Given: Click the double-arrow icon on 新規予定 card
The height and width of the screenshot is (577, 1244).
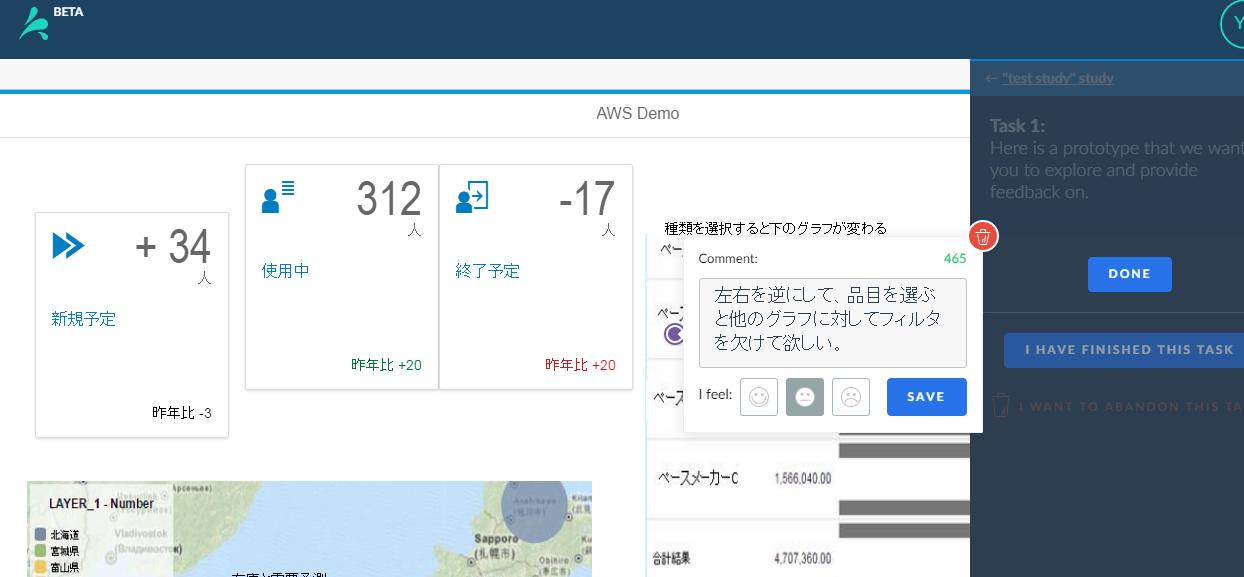Looking at the screenshot, I should [68, 246].
